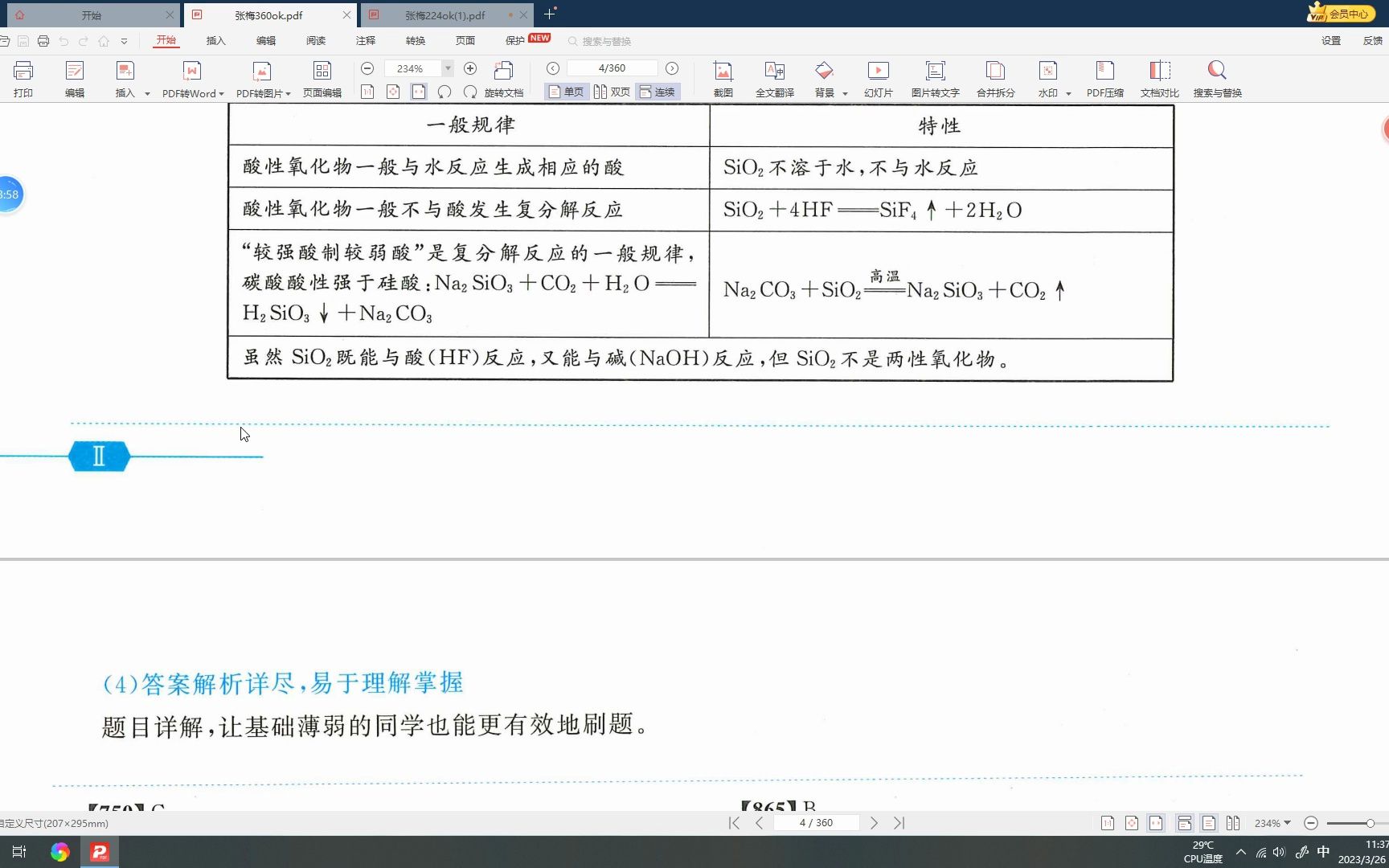Viewport: 1389px width, 868px height.
Task: Switch to the 开始 ribbon tab
Action: (x=166, y=40)
